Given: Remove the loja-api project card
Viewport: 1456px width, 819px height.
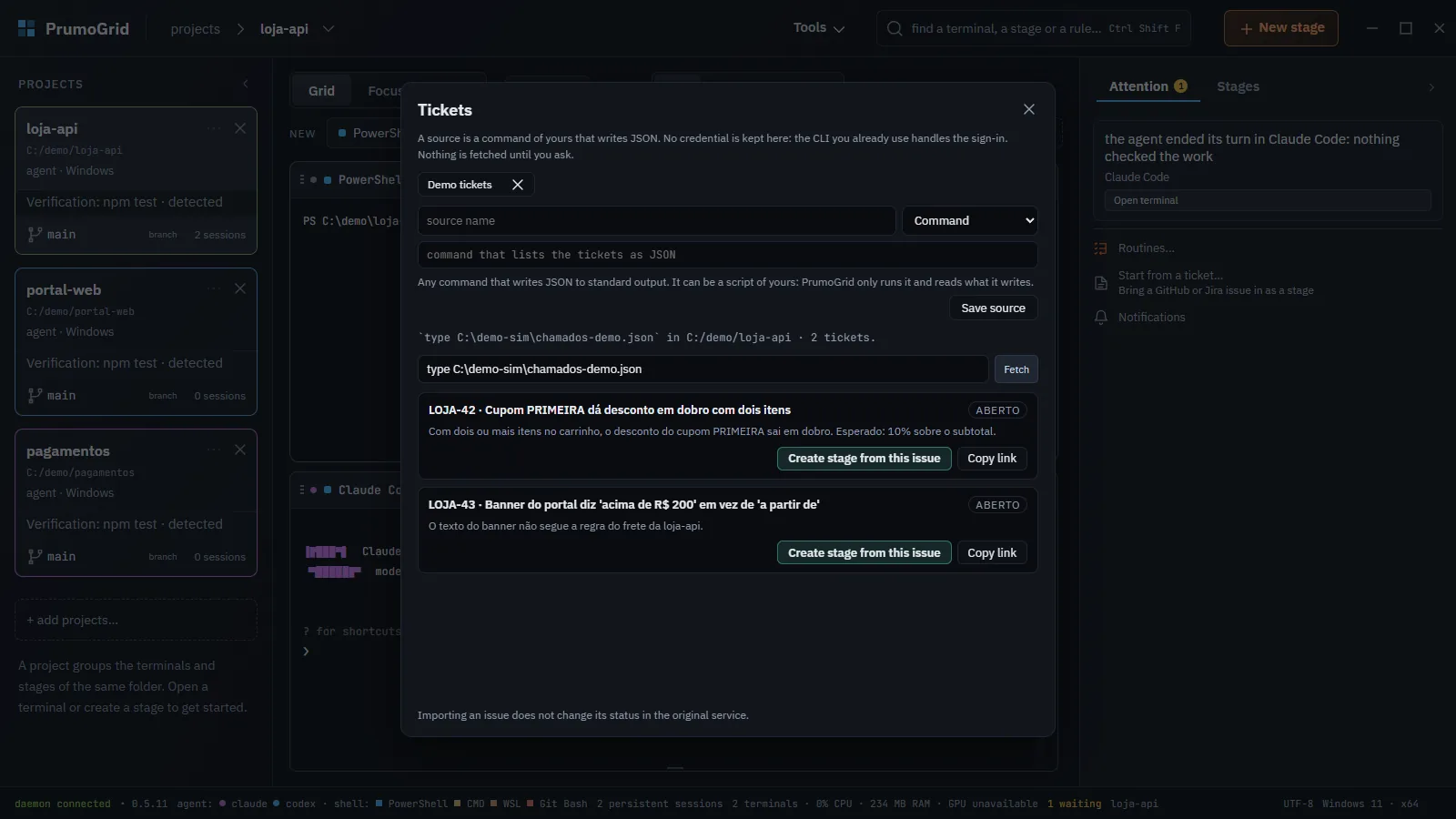Looking at the screenshot, I should pyautogui.click(x=240, y=128).
